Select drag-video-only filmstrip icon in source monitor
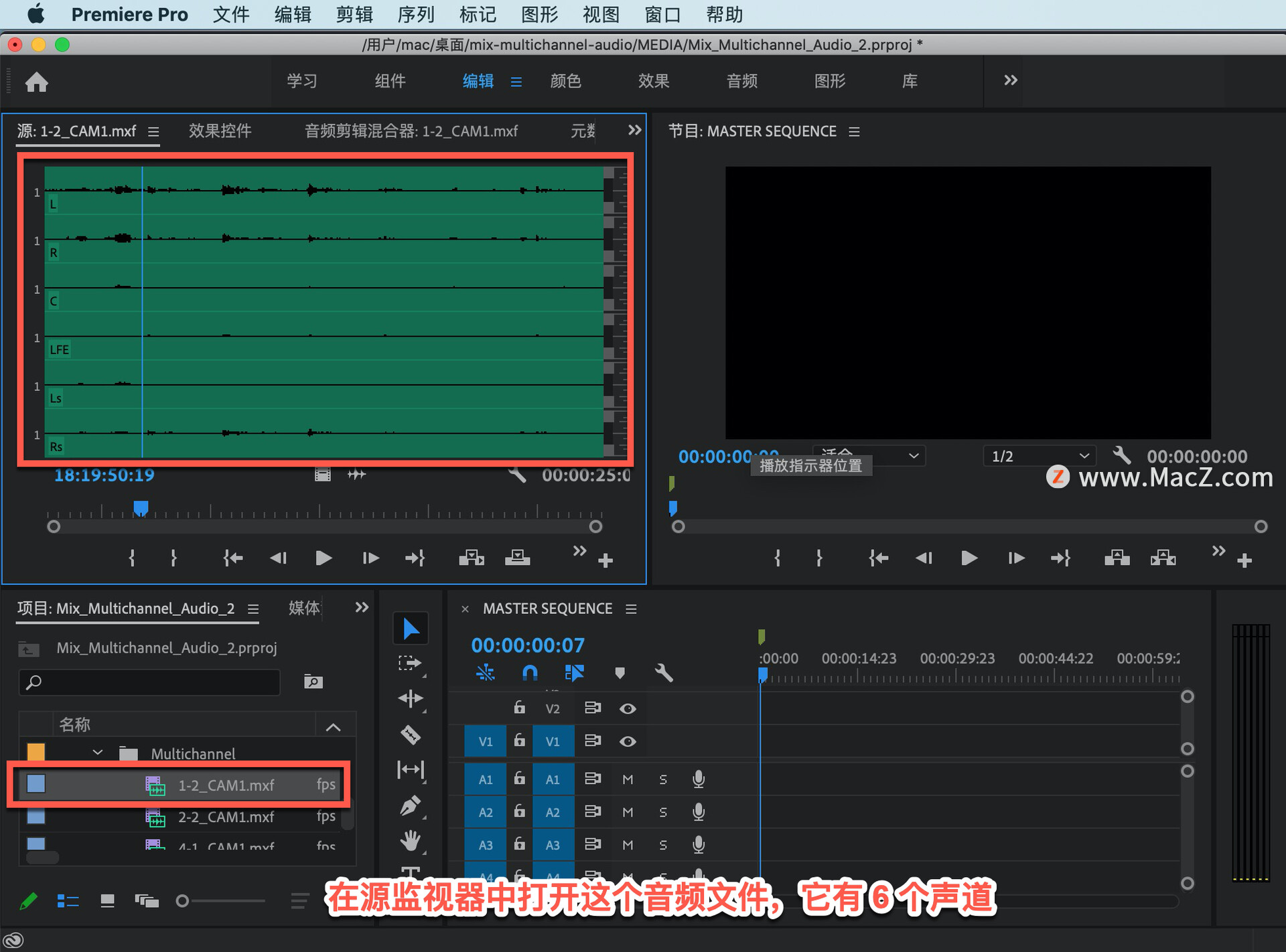 323,475
